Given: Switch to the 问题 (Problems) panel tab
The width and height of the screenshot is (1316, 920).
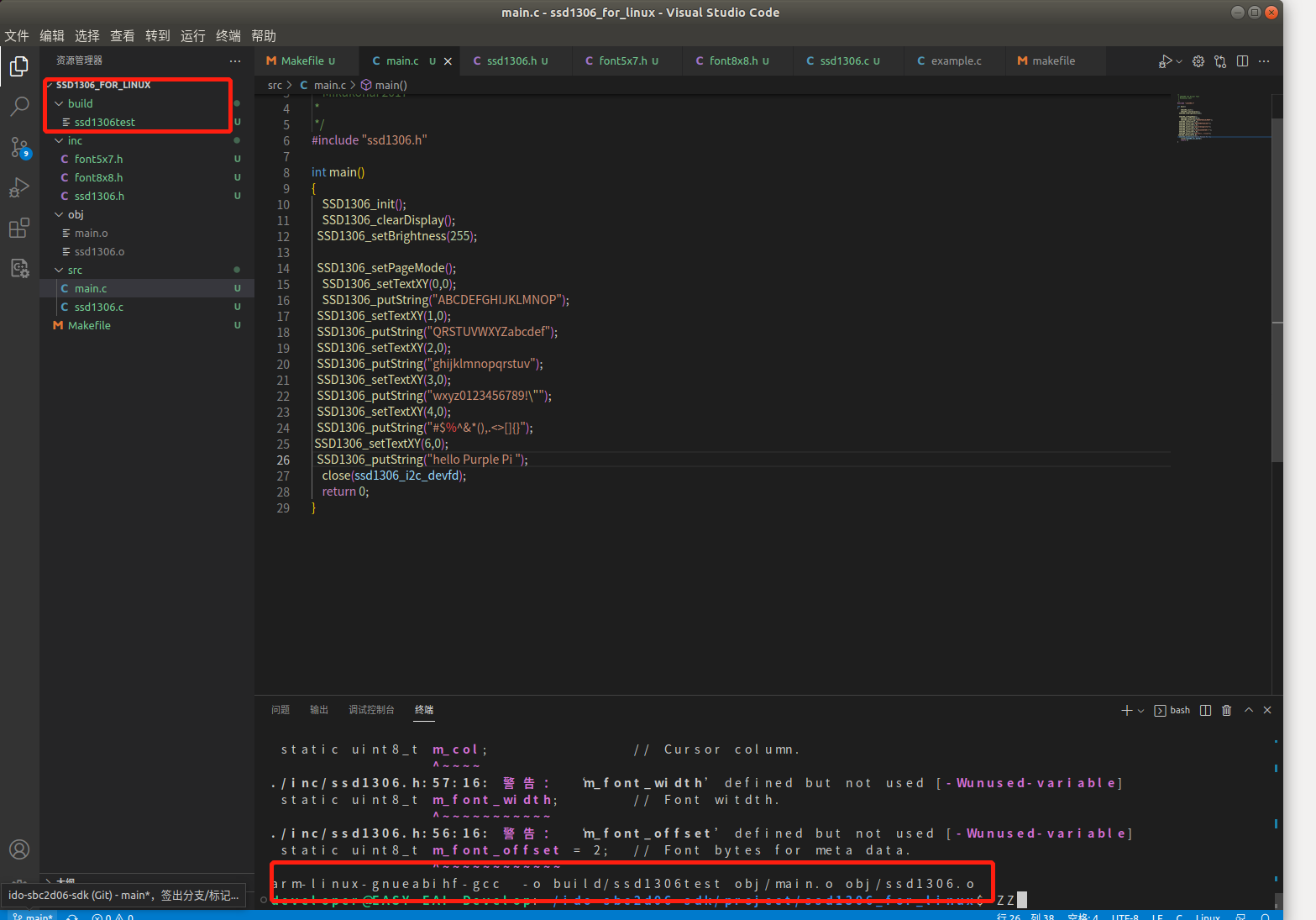Looking at the screenshot, I should pyautogui.click(x=281, y=710).
